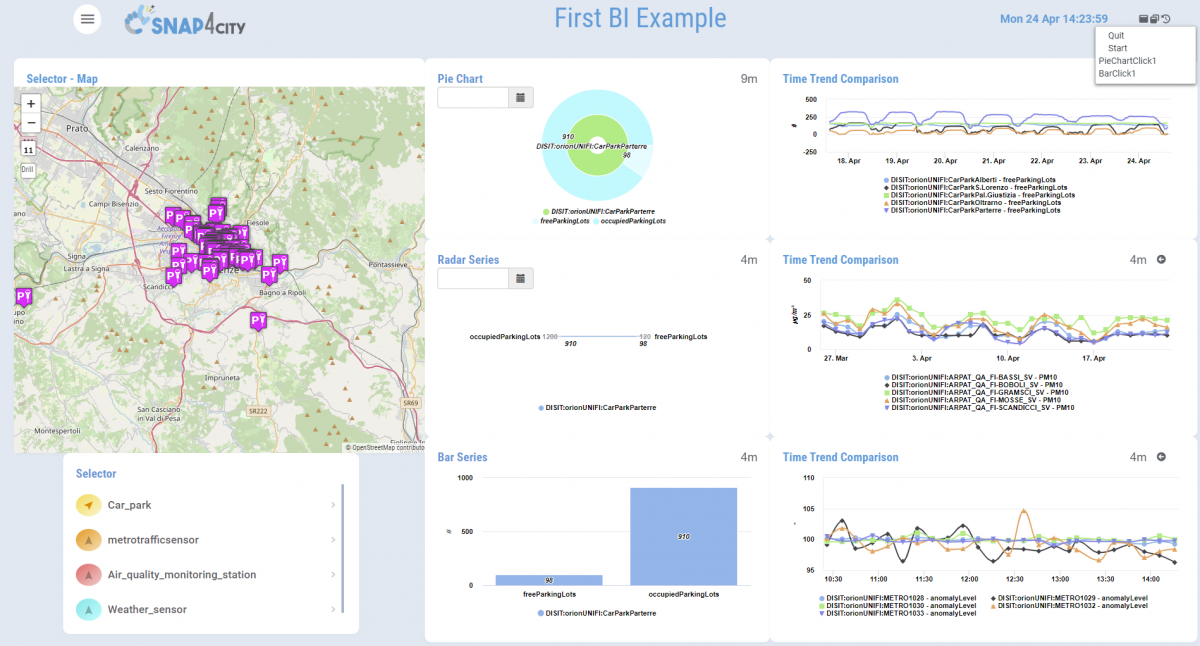The image size is (1200, 646).
Task: Click the history clock icon in header
Action: point(1166,19)
